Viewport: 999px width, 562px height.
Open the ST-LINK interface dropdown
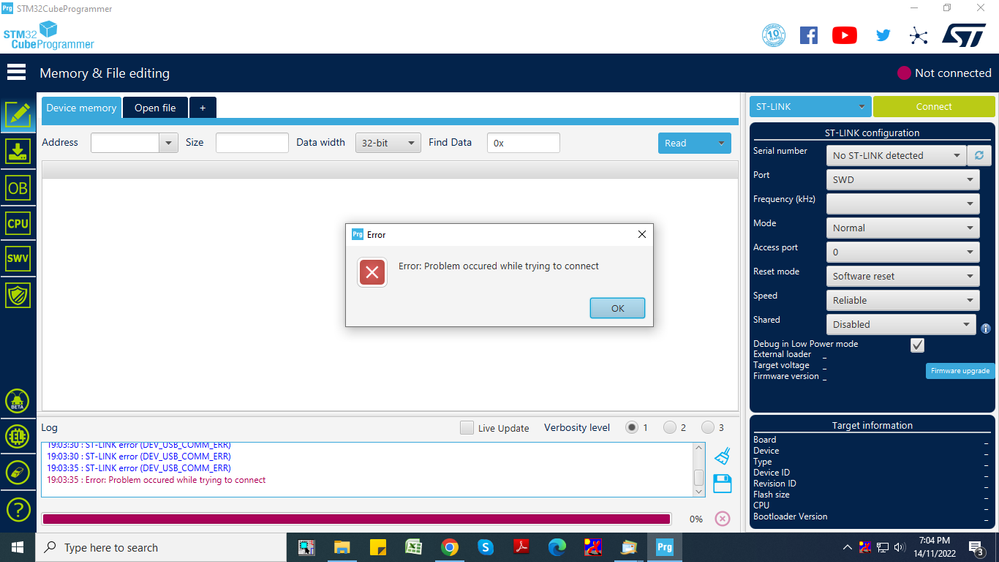tap(810, 106)
